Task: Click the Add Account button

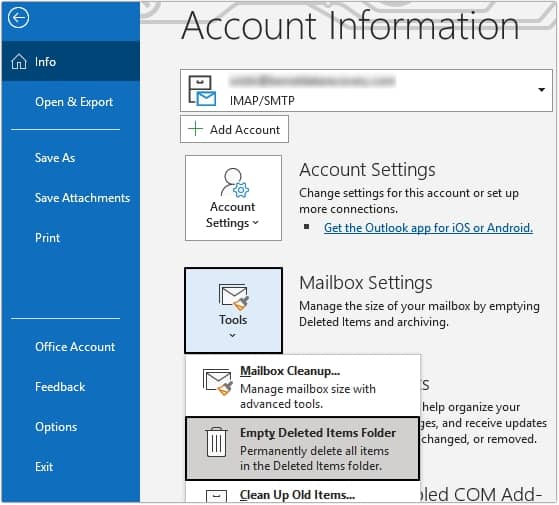Action: [234, 129]
